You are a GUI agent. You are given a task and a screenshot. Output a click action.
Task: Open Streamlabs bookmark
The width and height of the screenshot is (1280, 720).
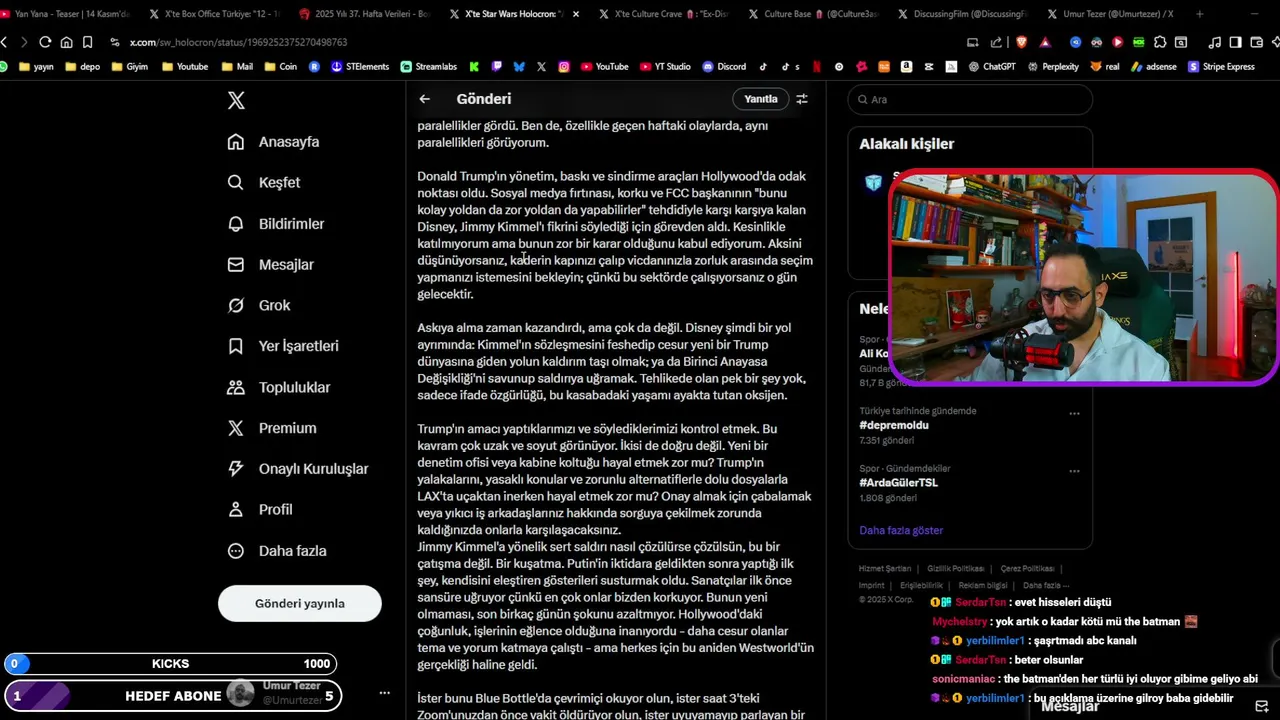tap(429, 67)
